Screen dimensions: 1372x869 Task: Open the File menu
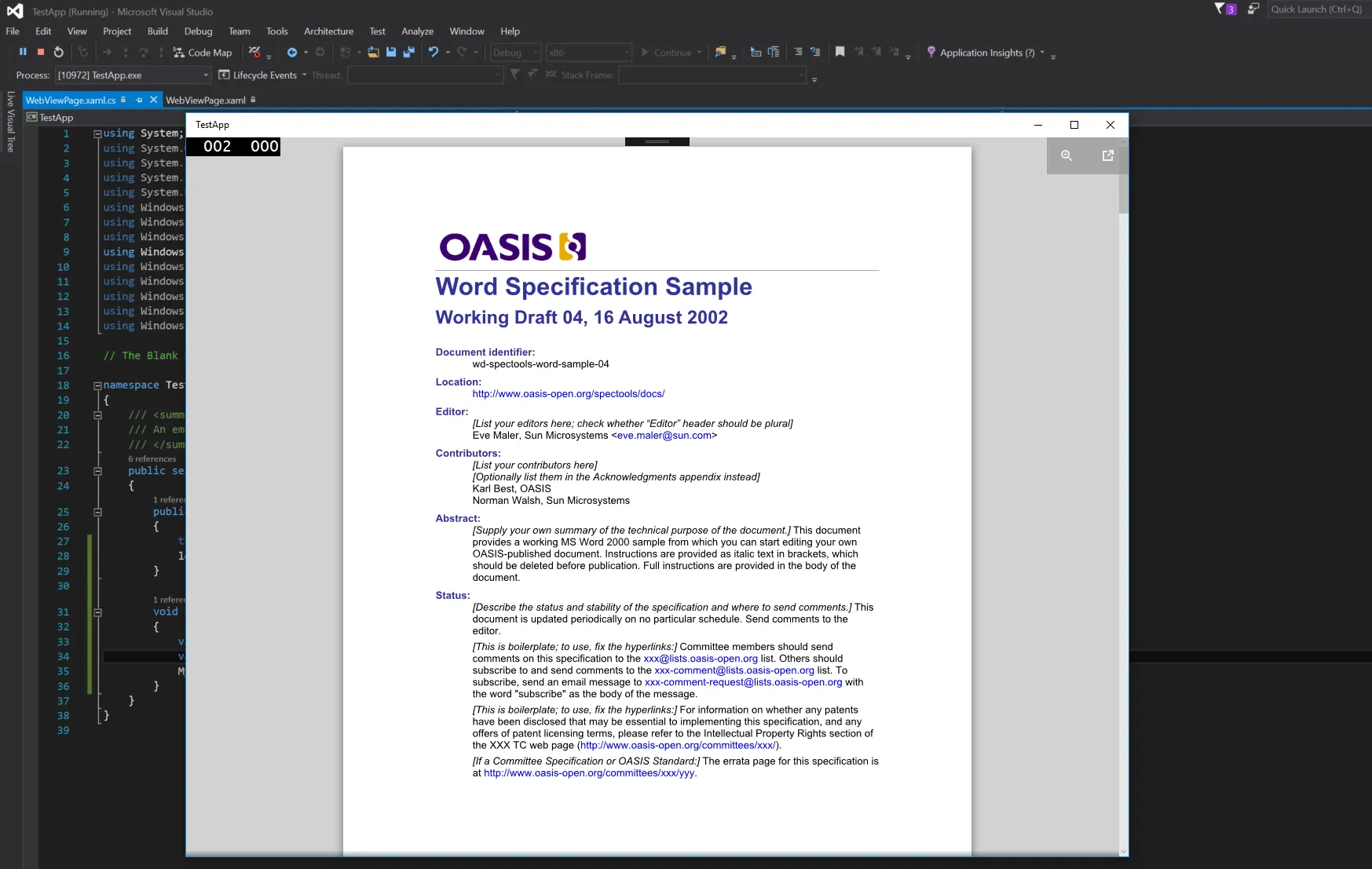[x=13, y=31]
